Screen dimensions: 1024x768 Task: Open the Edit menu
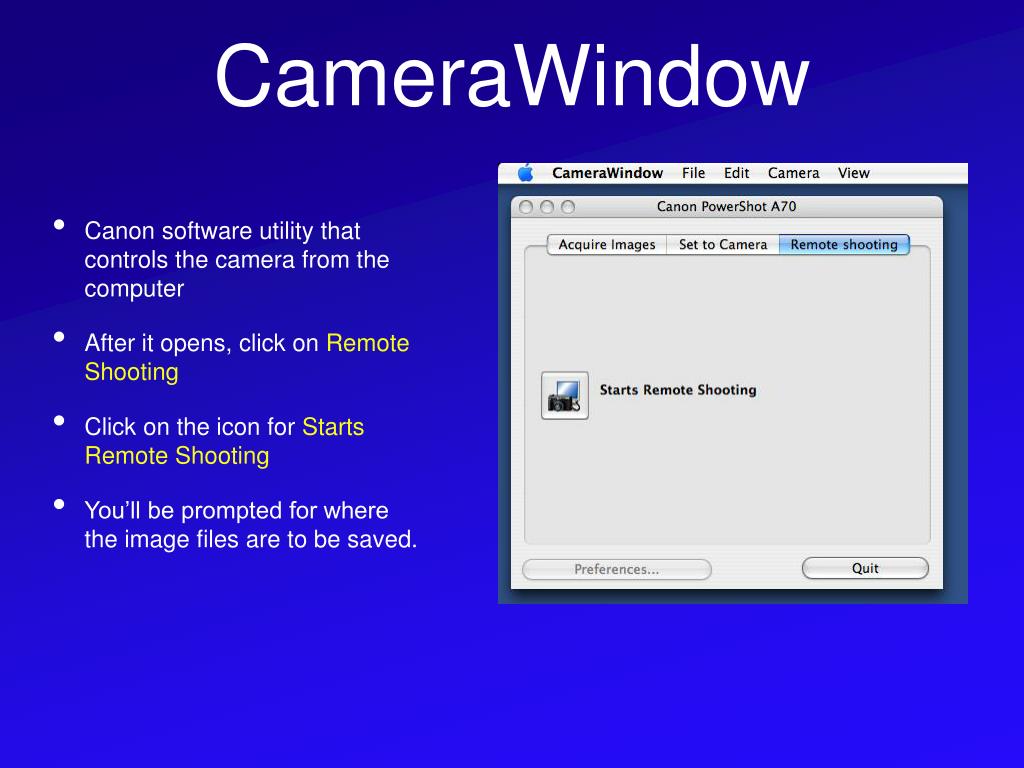(x=736, y=173)
